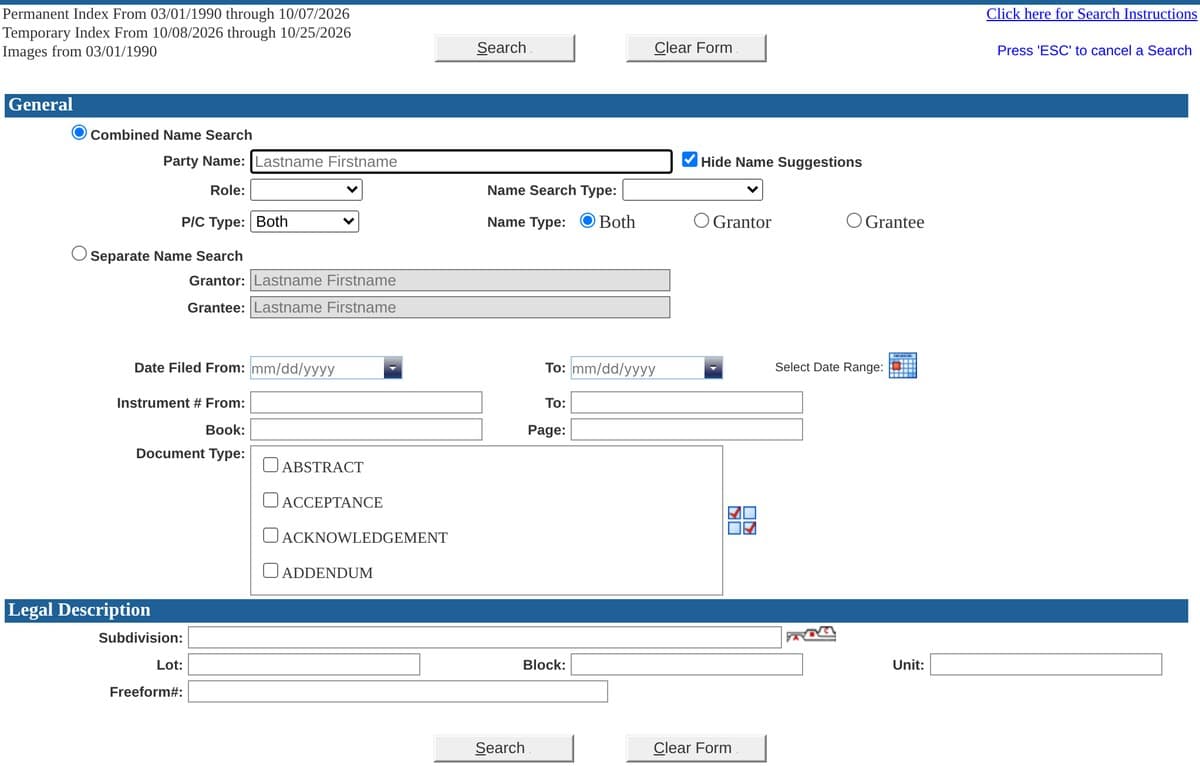The height and width of the screenshot is (766, 1200).
Task: Check the ACKNOWLEDGEMENT document type
Action: [x=271, y=535]
